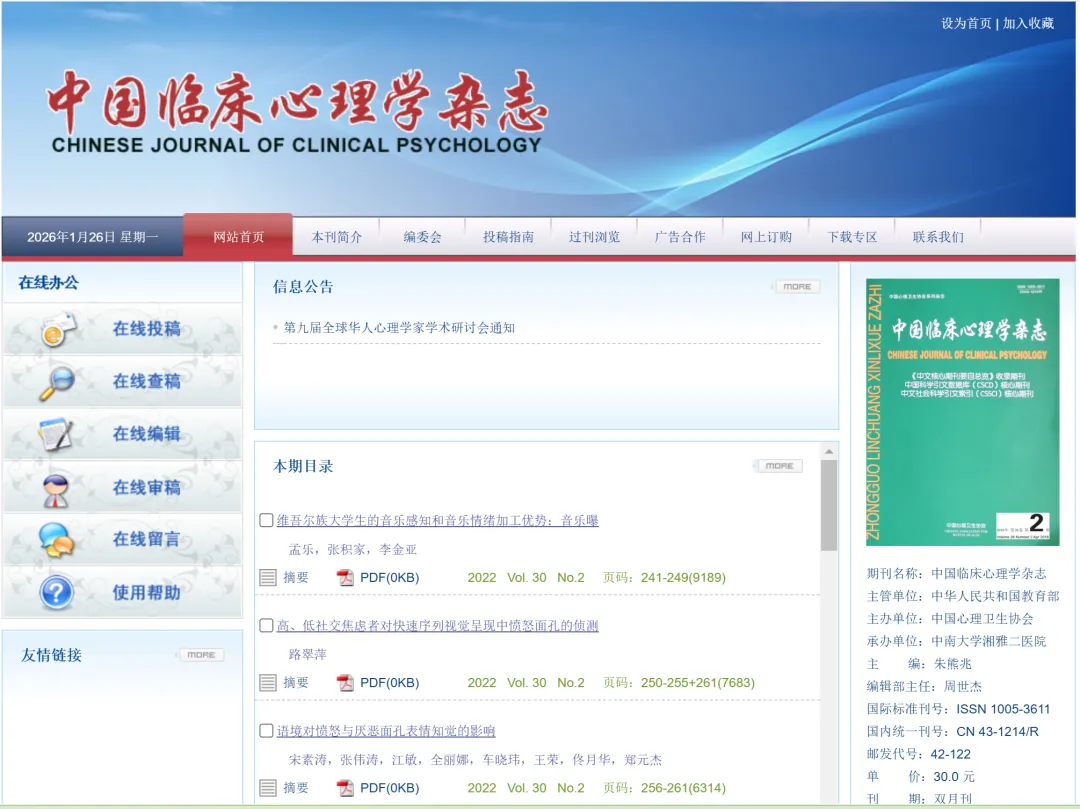Click 在线留言 text label
This screenshot has height=809, width=1080.
pos(147,539)
